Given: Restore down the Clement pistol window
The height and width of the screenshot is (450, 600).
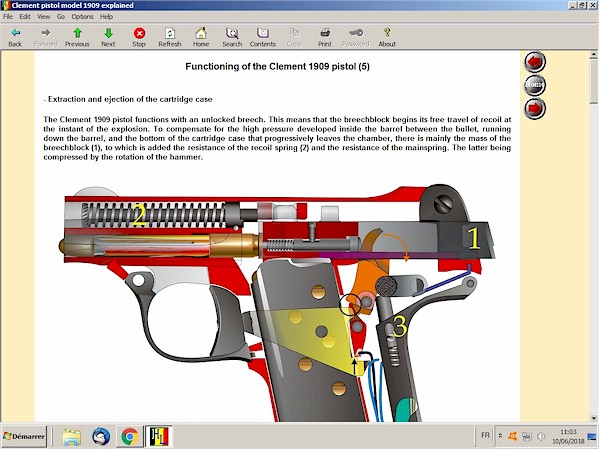Looking at the screenshot, I should [582, 5].
